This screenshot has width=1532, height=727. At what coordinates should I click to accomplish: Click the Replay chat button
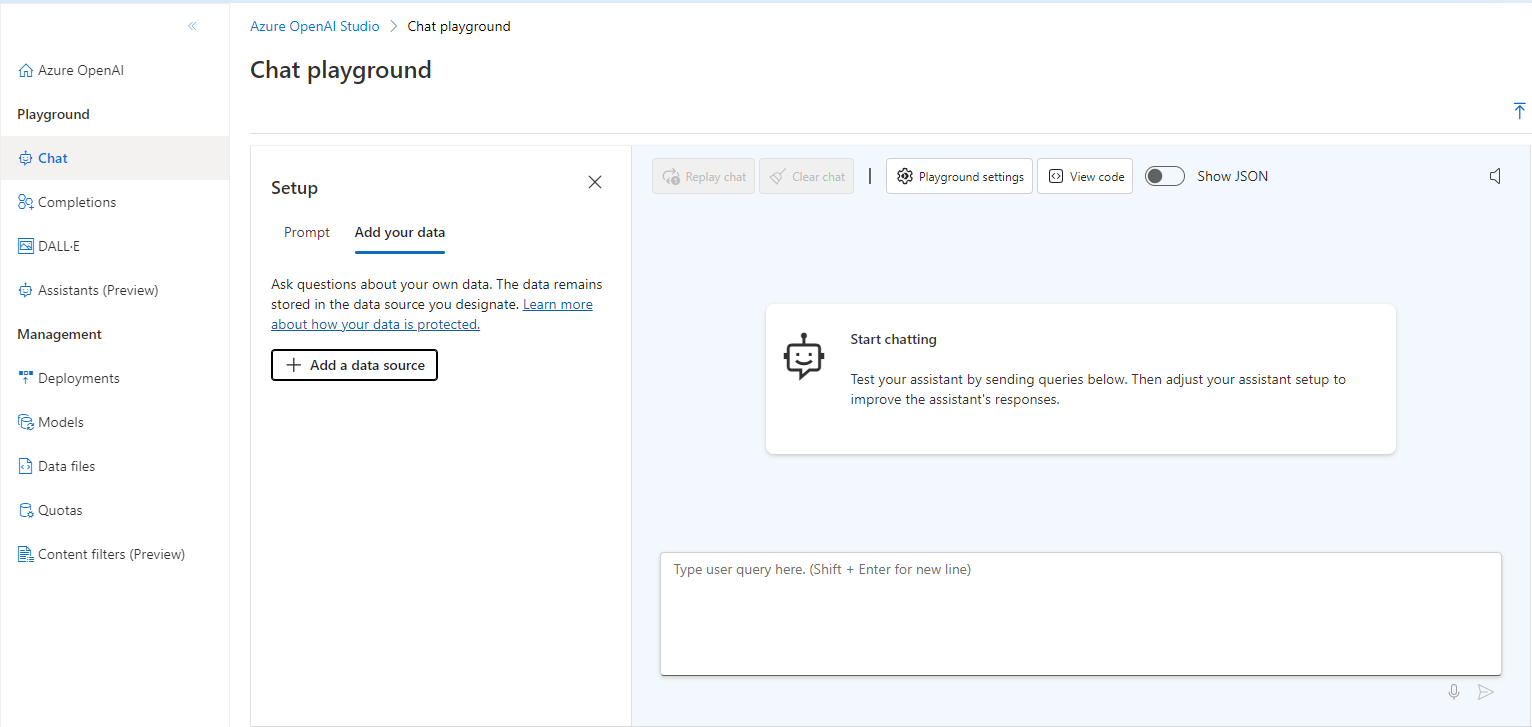click(703, 176)
